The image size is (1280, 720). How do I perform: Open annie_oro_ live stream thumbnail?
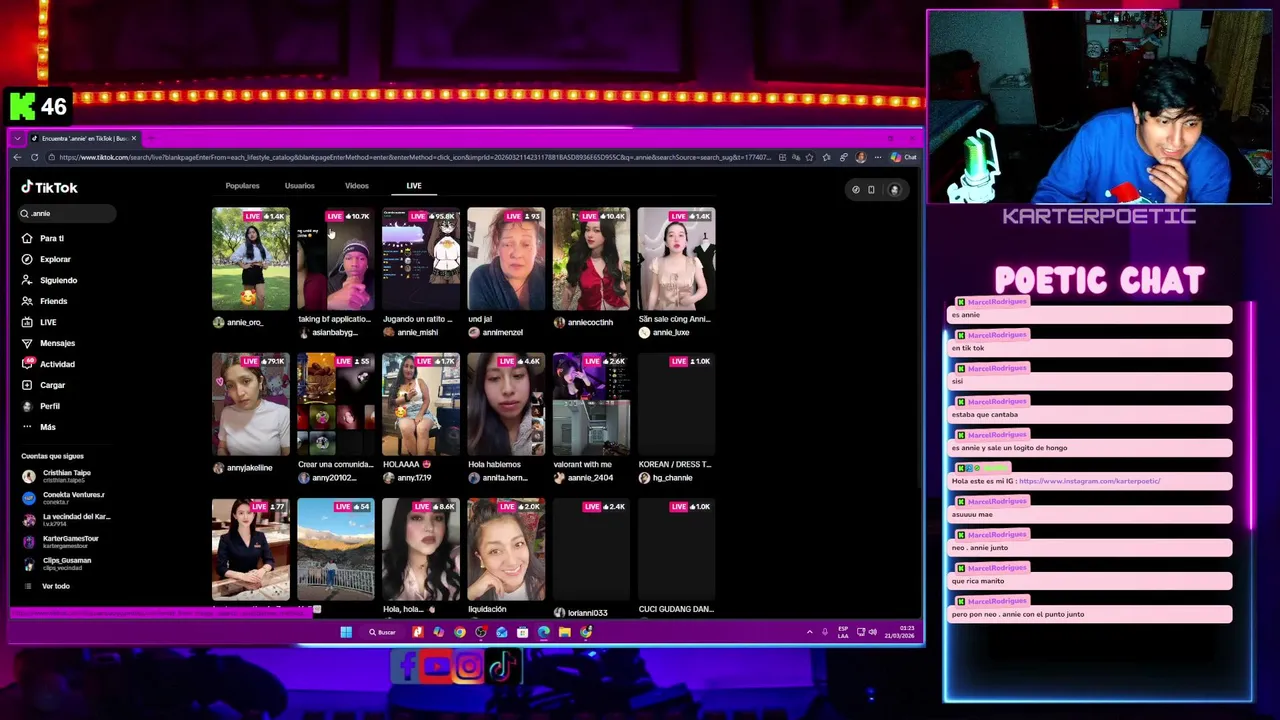click(x=250, y=259)
